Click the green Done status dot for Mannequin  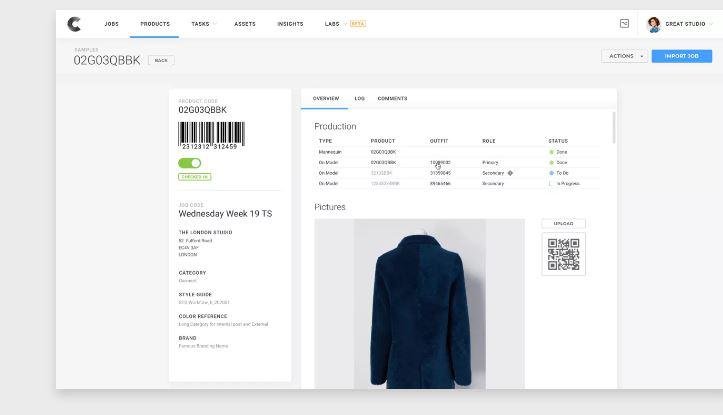[x=551, y=152]
